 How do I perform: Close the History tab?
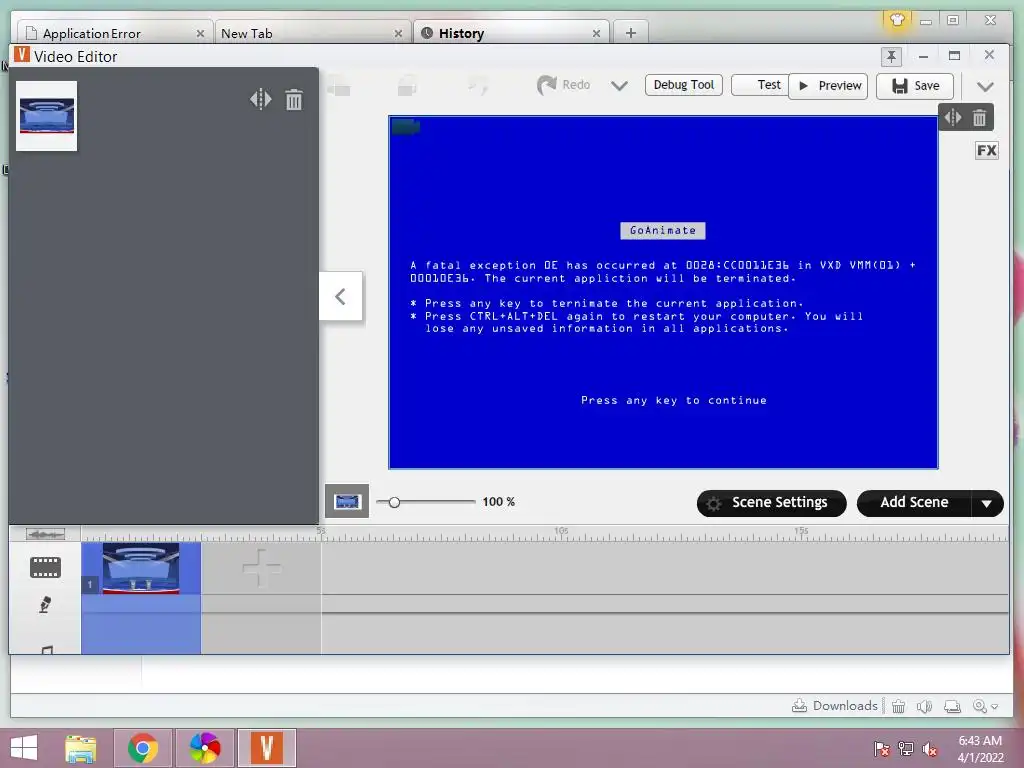[596, 33]
